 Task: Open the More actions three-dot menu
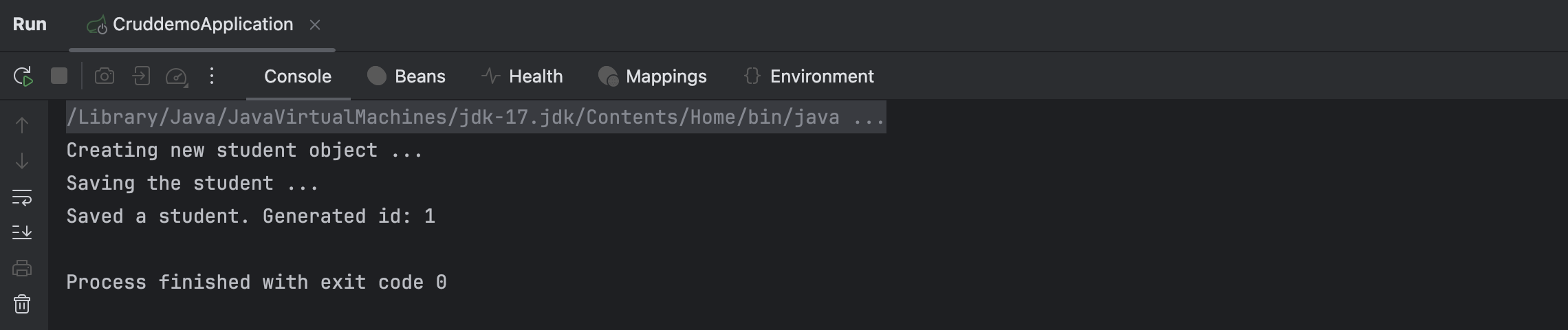212,76
